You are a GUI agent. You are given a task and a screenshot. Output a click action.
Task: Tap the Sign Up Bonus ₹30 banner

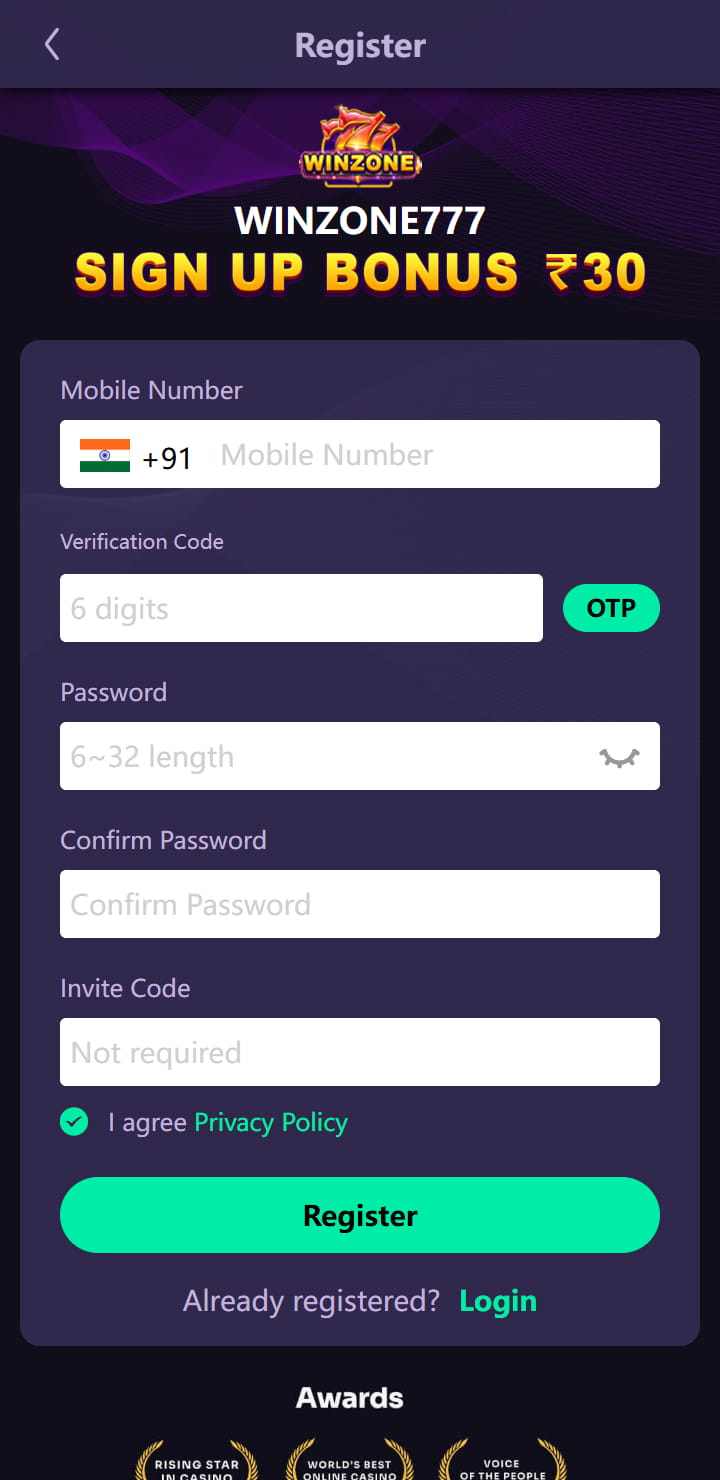coord(360,272)
